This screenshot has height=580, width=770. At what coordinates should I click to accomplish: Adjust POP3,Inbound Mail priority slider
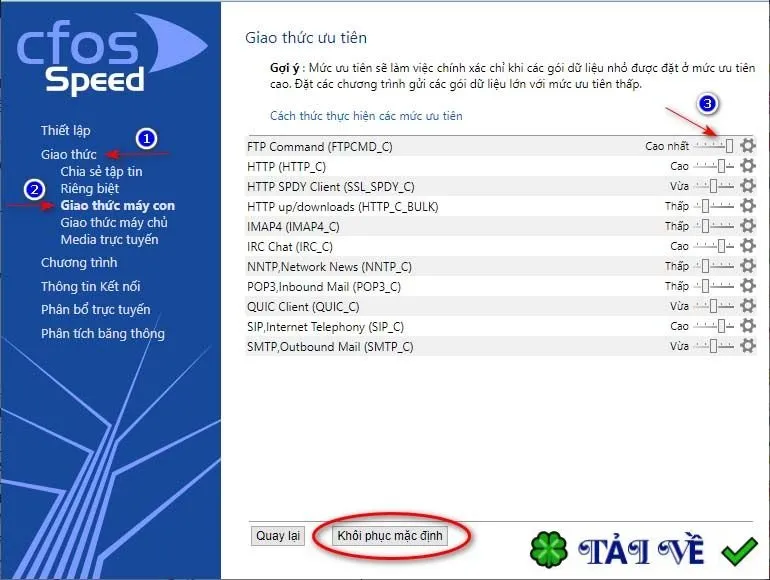(715, 286)
